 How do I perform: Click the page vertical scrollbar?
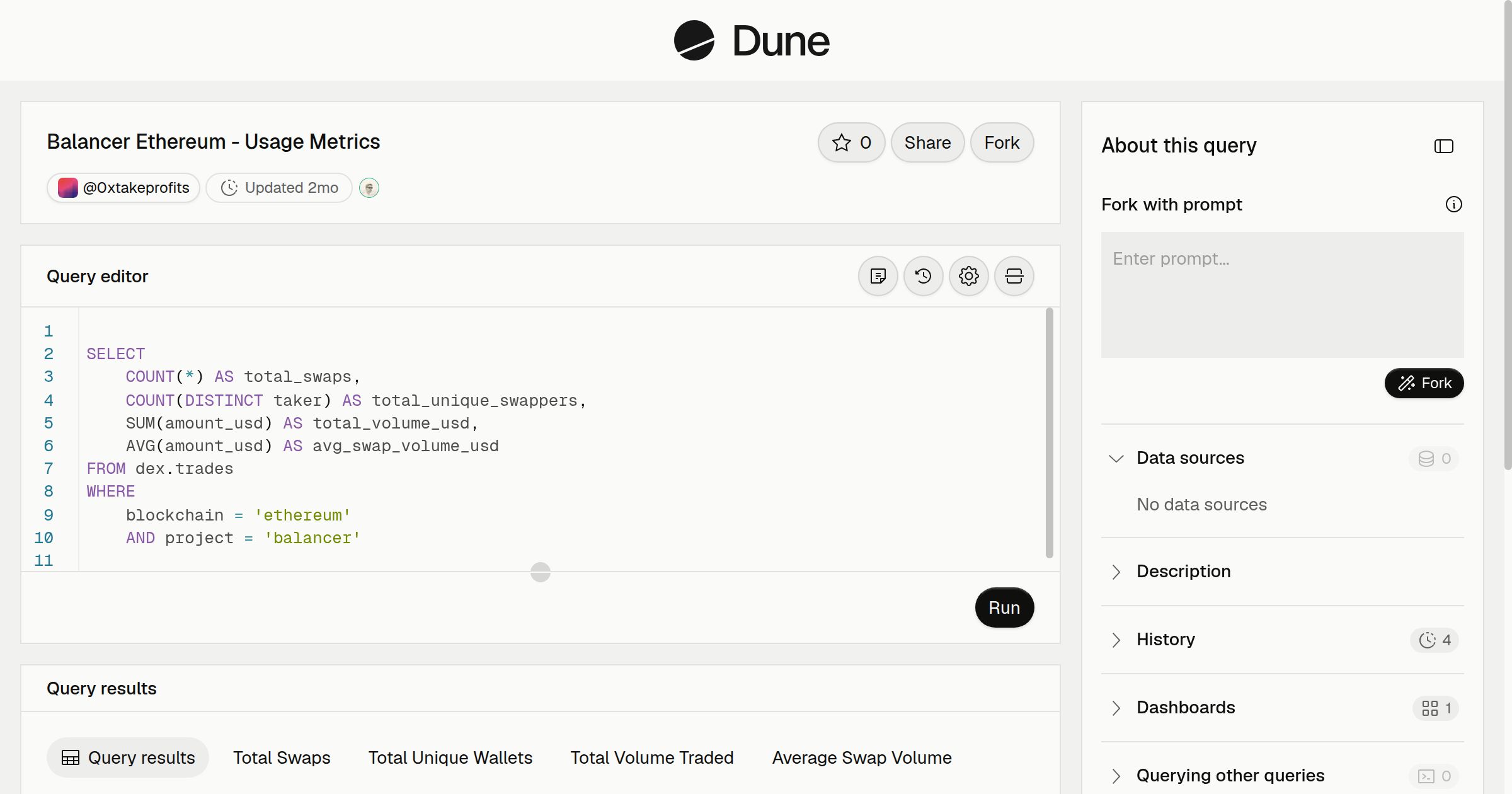(1508, 234)
